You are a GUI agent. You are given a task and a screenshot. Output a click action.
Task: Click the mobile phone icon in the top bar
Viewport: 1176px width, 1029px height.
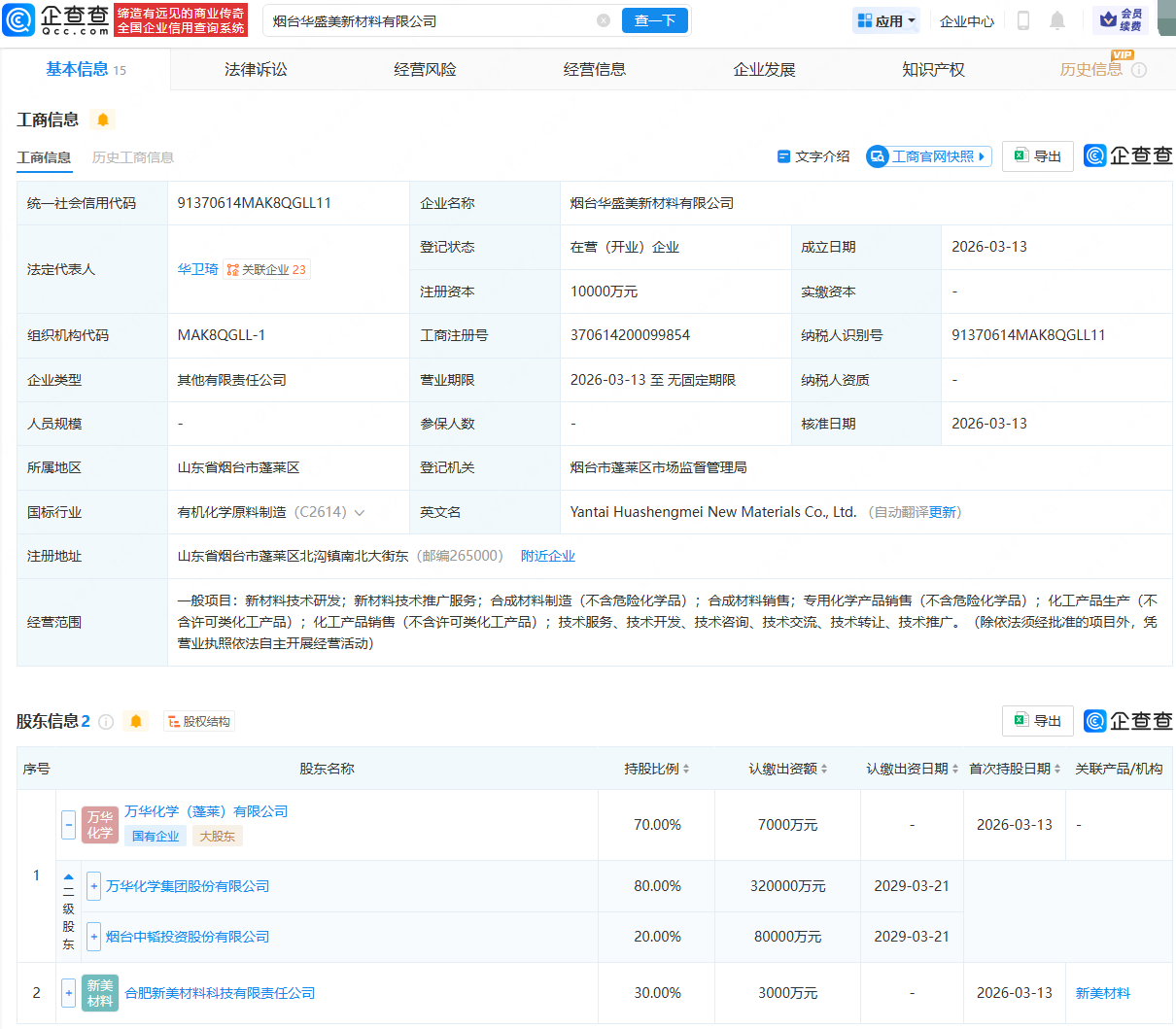click(1022, 19)
